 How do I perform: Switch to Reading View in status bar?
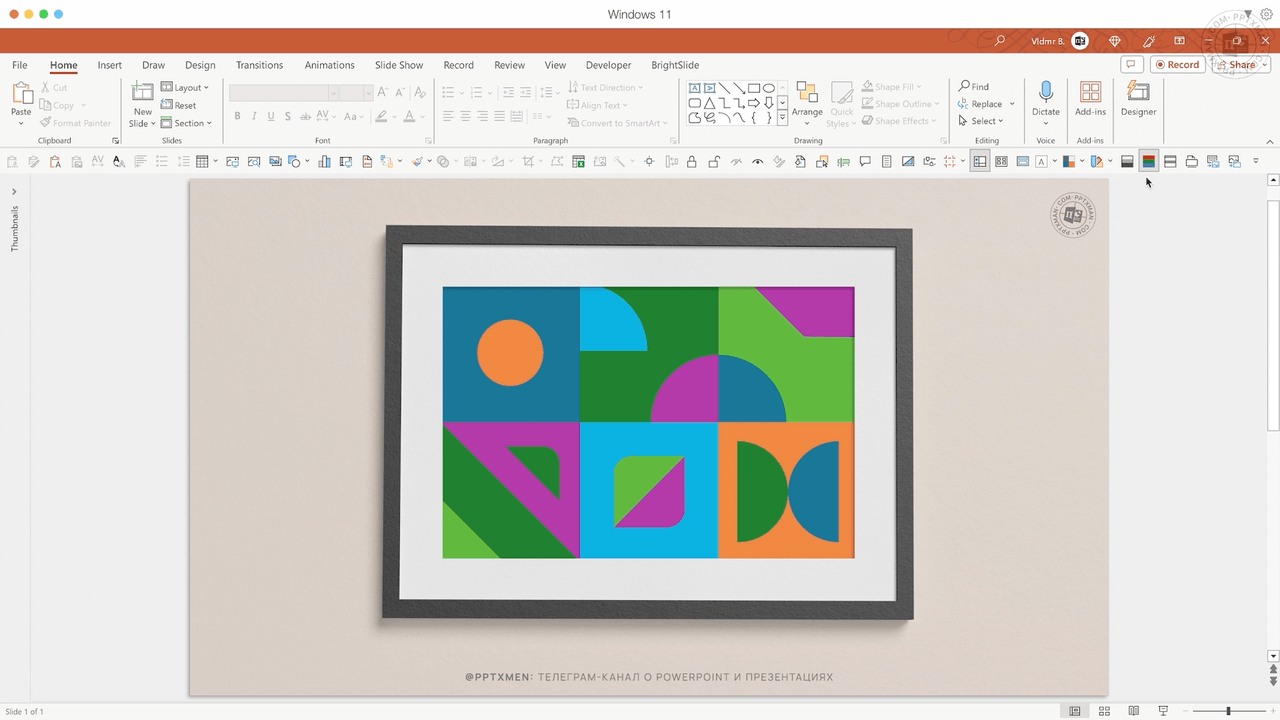pyautogui.click(x=1133, y=711)
